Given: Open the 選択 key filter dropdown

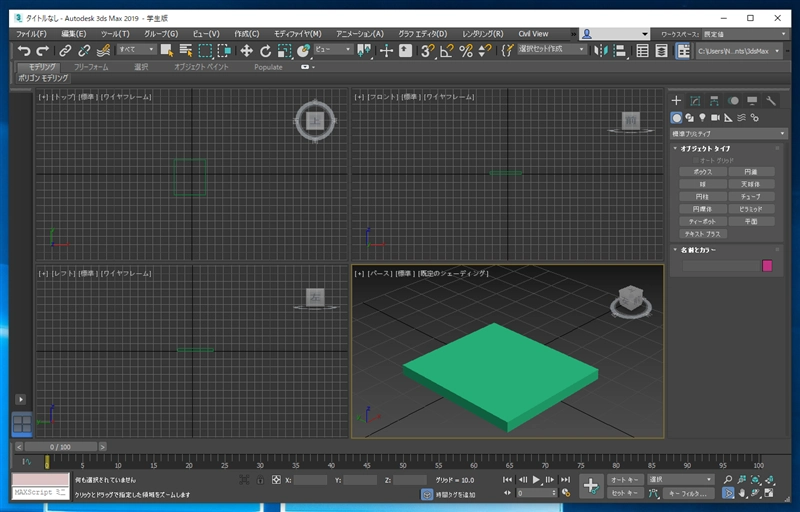Looking at the screenshot, I should coord(680,479).
